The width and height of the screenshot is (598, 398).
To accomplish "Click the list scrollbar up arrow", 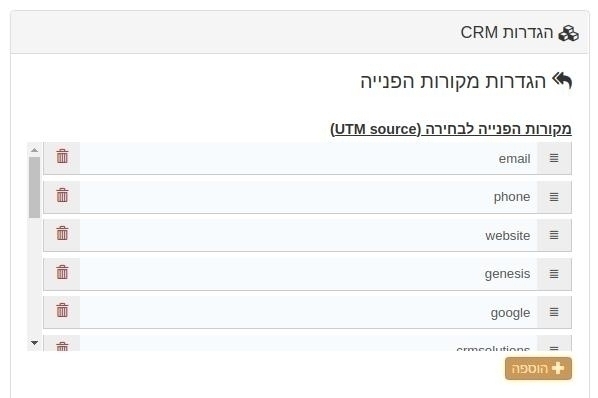I will point(34,150).
